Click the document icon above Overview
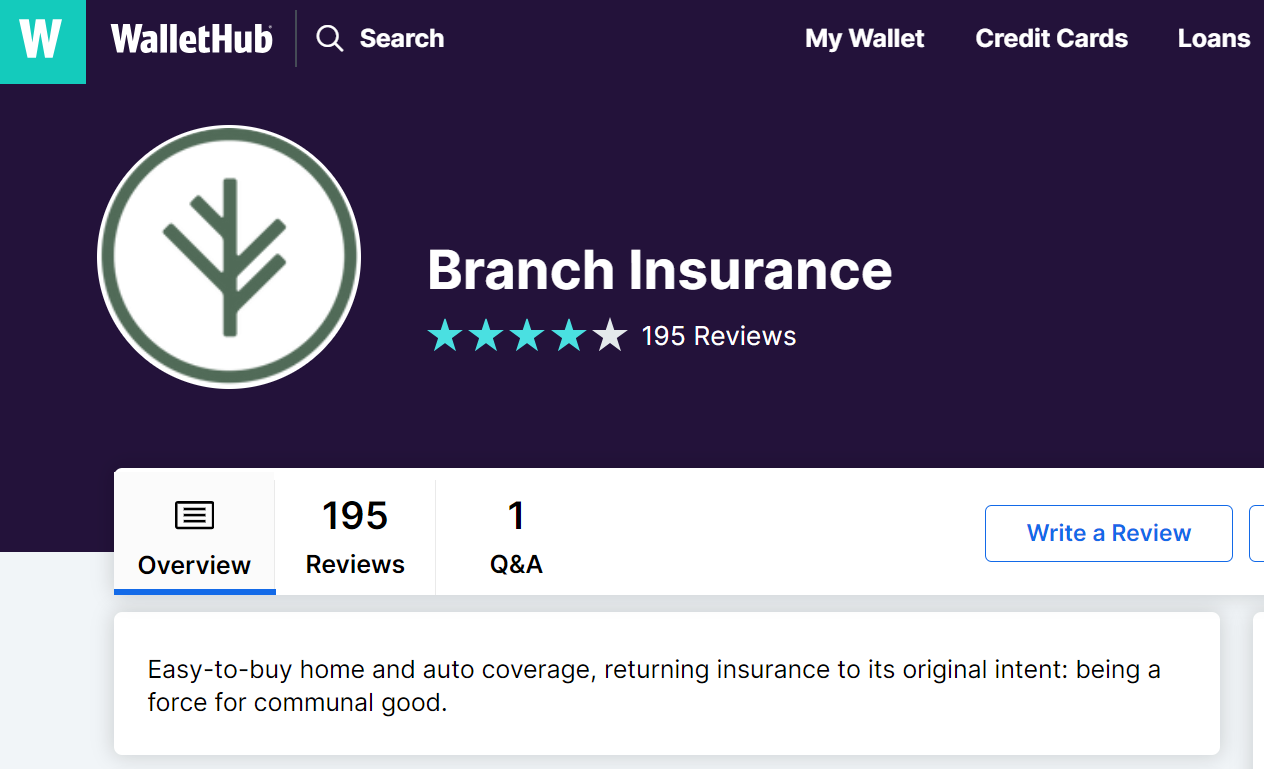Screen dimensions: 1264x769 click(193, 515)
